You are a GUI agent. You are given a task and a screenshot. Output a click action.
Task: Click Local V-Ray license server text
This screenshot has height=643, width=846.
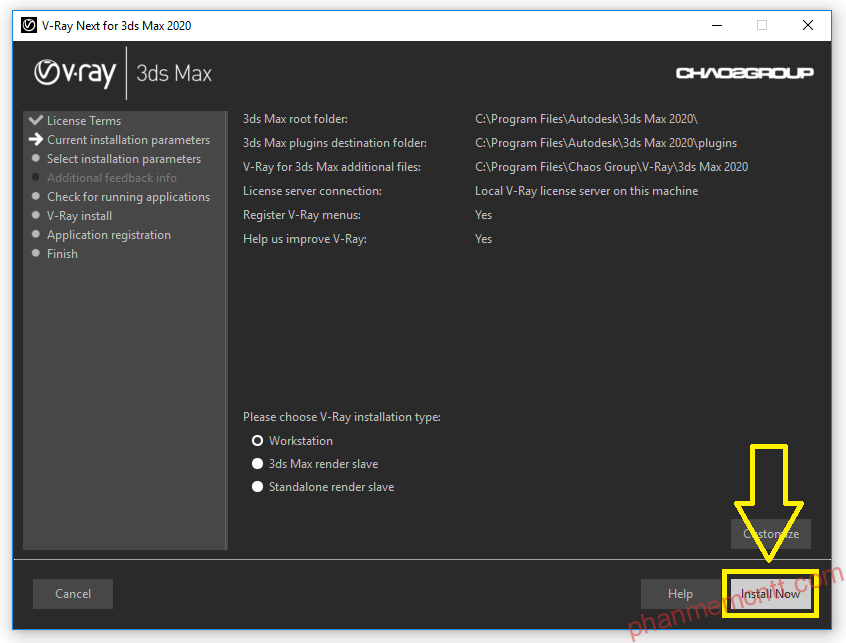(x=586, y=191)
